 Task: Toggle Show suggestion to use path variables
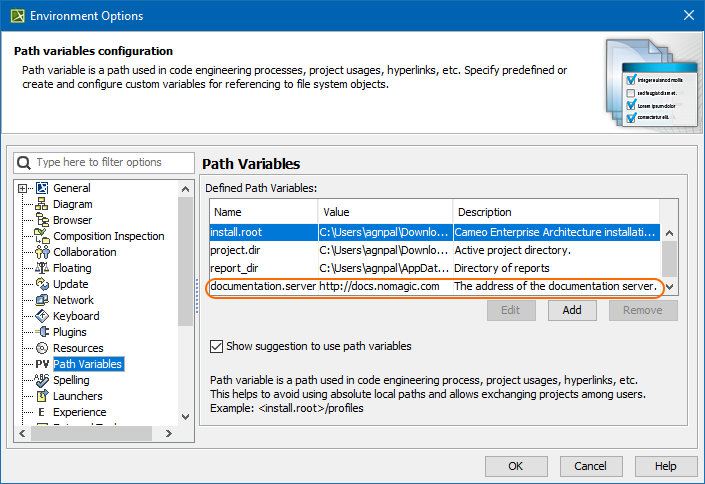(216, 347)
